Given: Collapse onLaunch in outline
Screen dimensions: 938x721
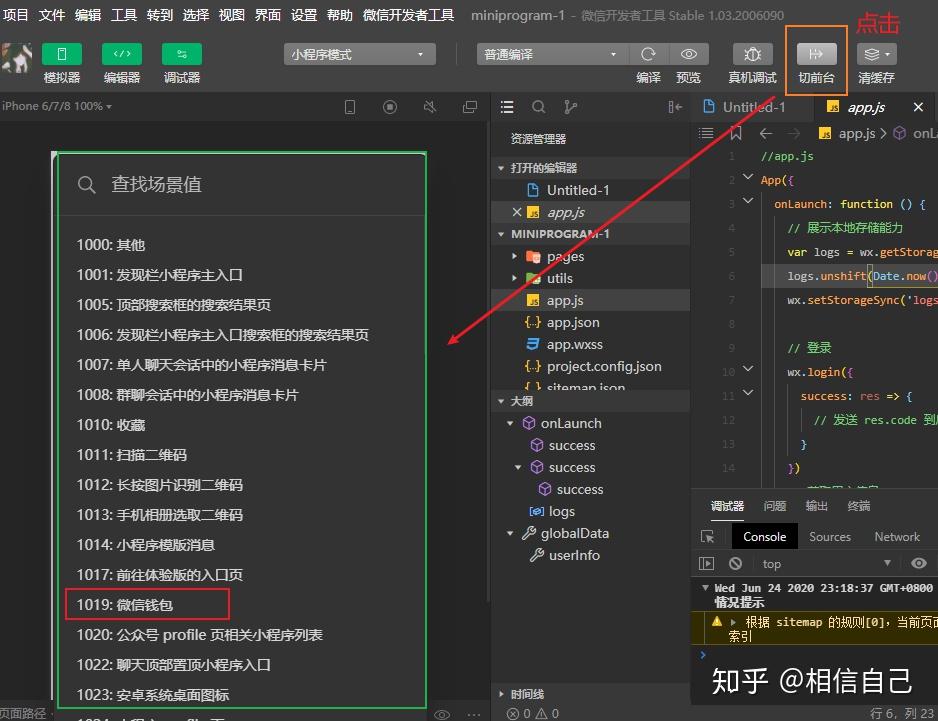Looking at the screenshot, I should tap(510, 423).
